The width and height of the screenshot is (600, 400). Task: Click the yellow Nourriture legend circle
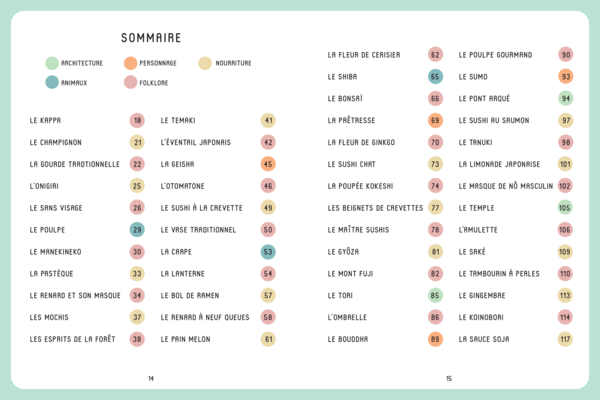(205, 63)
